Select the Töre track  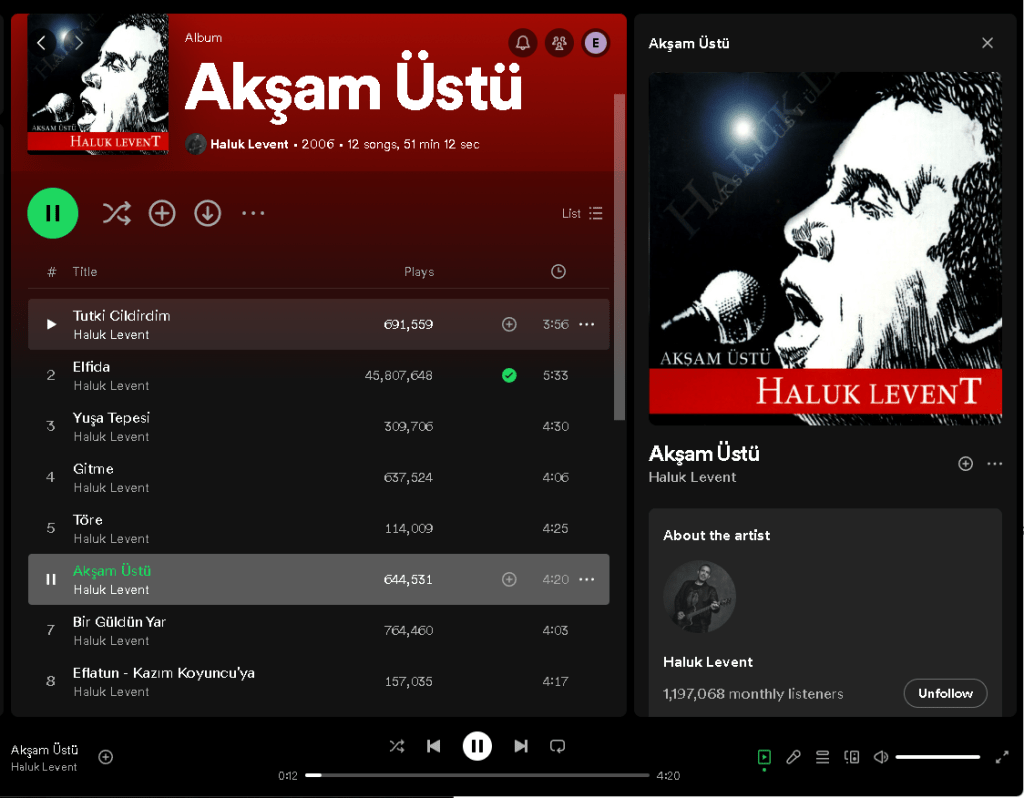click(x=319, y=528)
